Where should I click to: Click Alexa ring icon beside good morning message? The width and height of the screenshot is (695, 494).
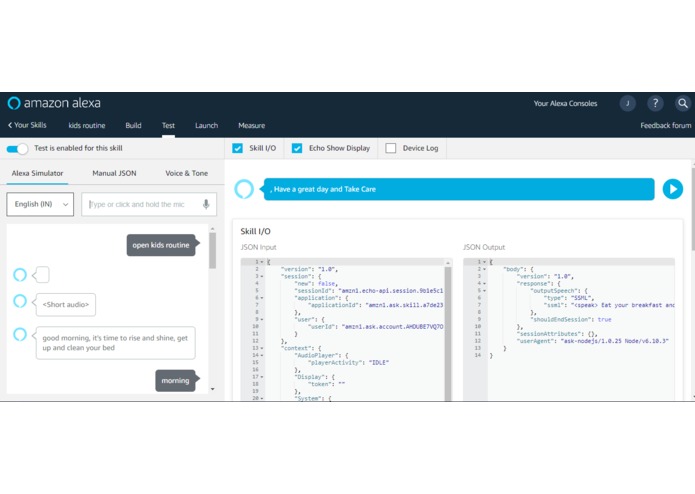(x=20, y=334)
